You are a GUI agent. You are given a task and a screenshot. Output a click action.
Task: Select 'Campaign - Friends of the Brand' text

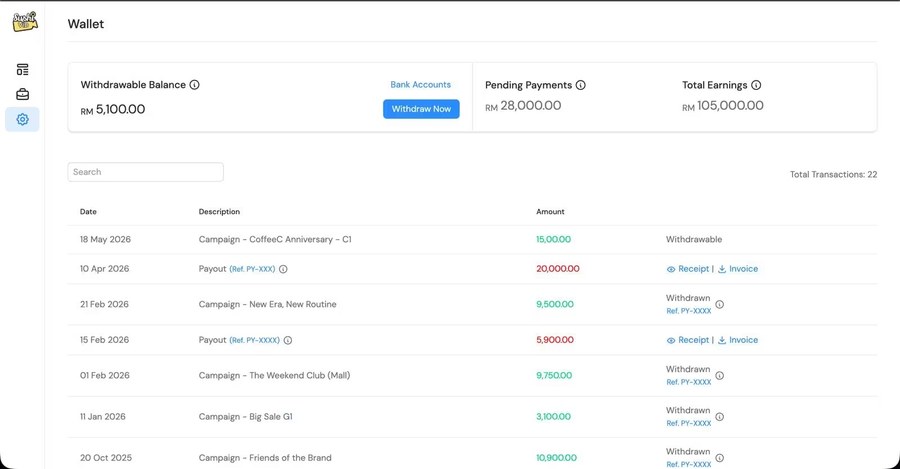(x=265, y=458)
